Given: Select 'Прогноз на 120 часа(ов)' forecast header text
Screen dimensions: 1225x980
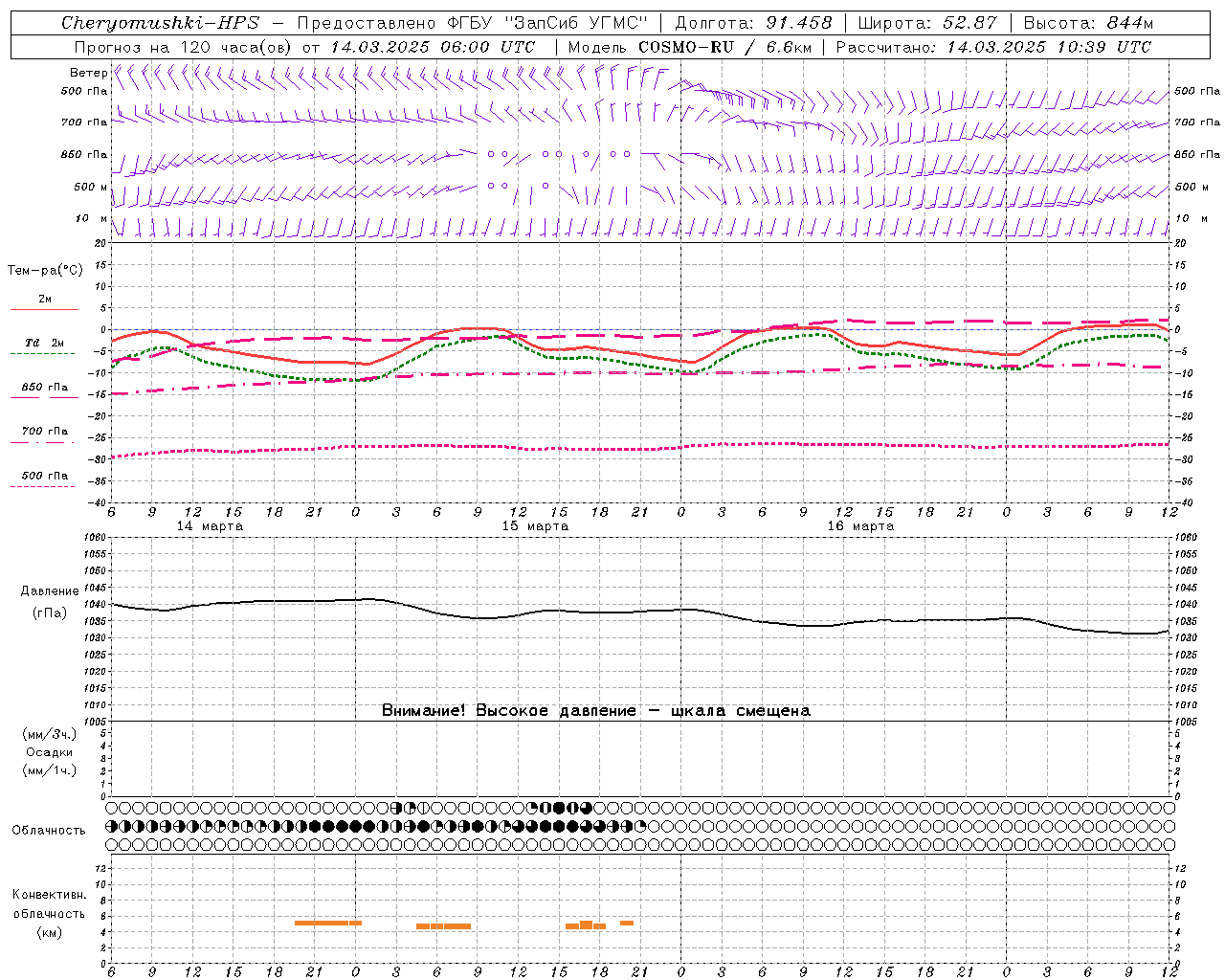Looking at the screenshot, I should 184,47.
